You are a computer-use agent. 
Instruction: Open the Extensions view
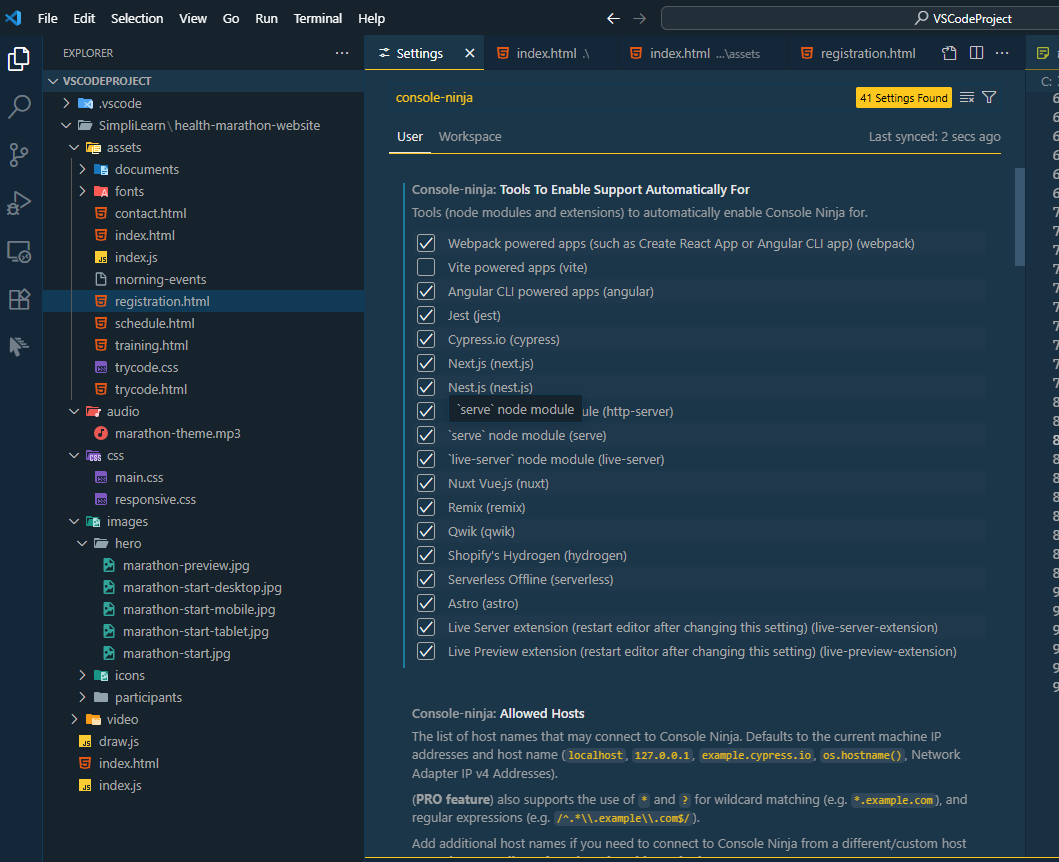click(x=19, y=299)
